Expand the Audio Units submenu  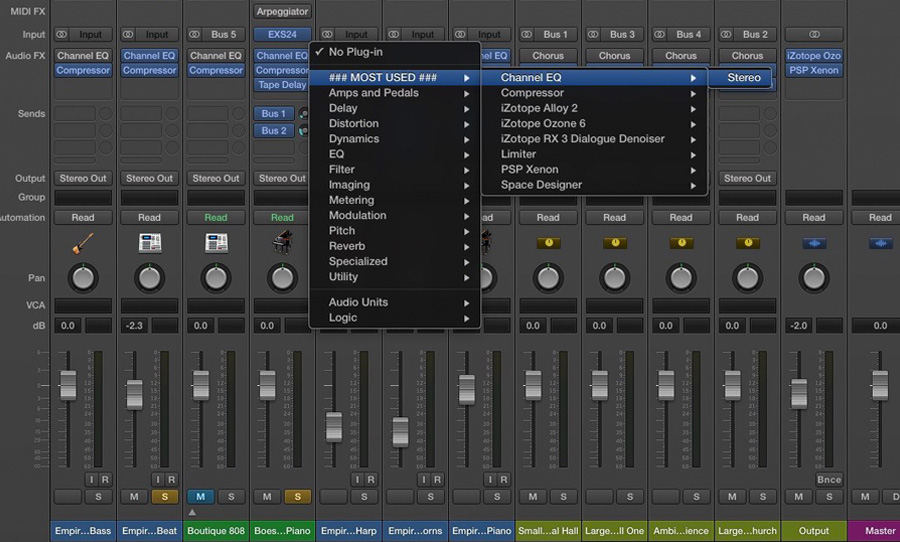tap(395, 303)
